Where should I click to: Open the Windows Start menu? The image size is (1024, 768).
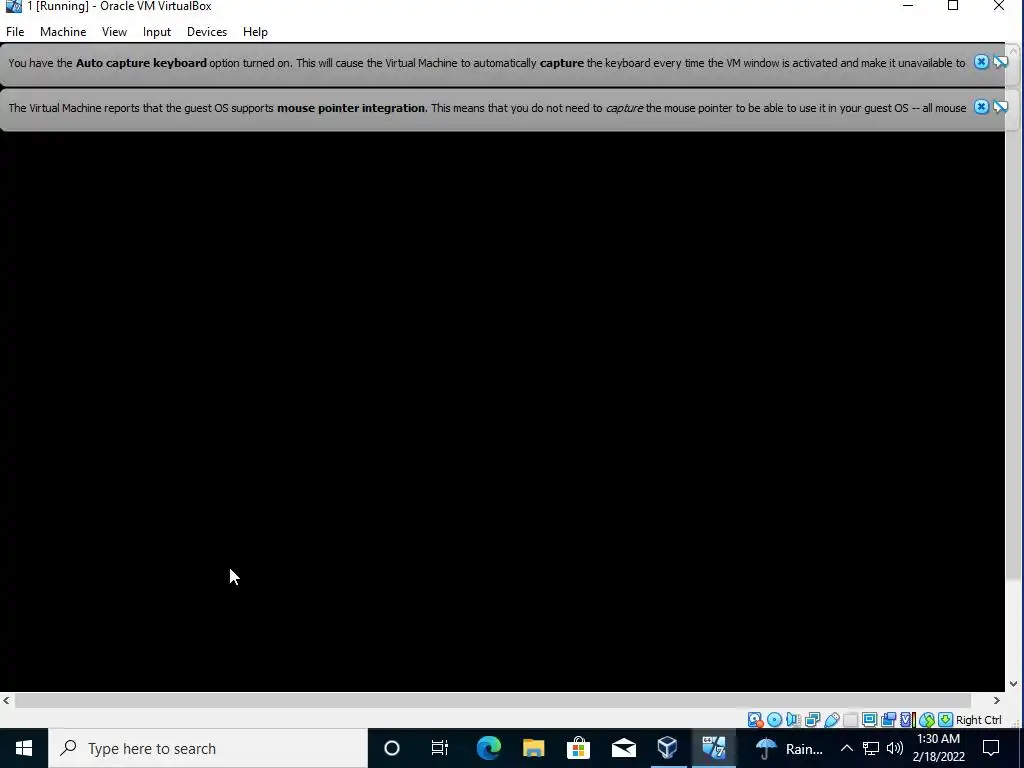24,748
